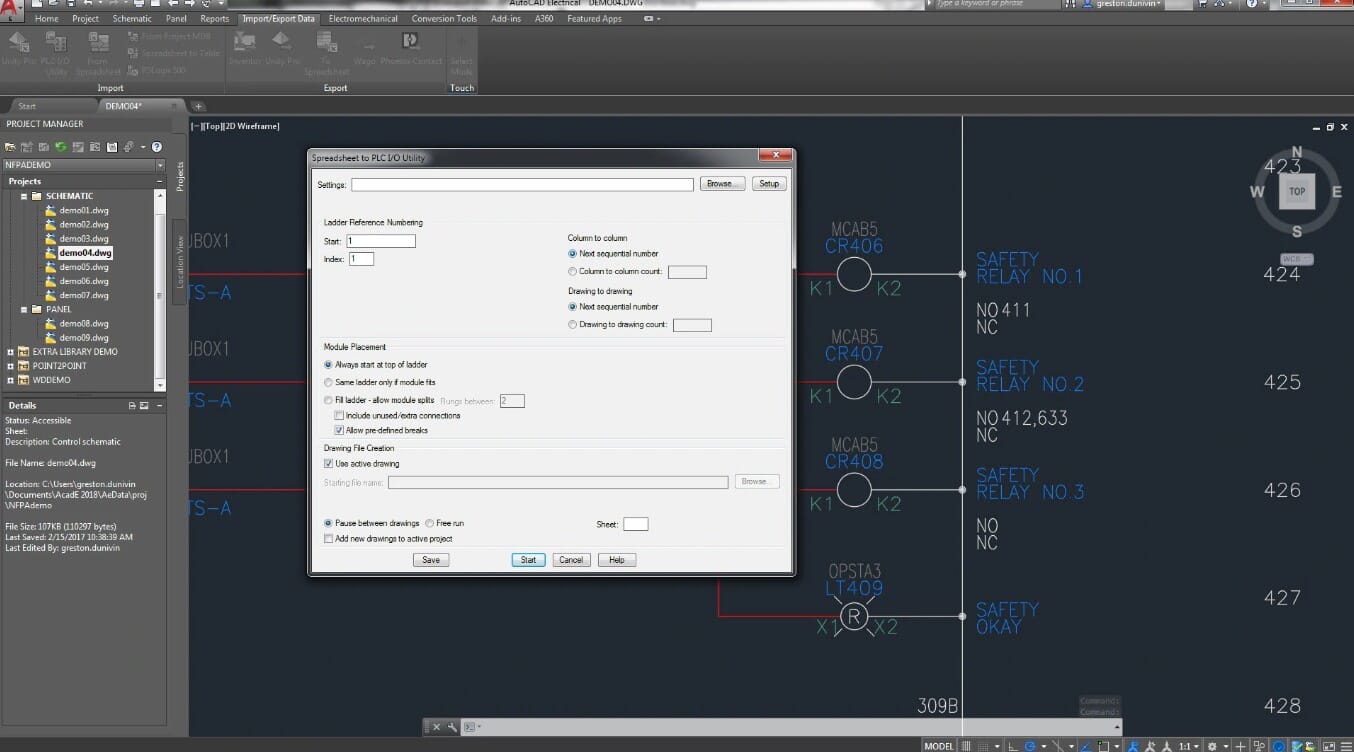Open the To Spreadsheet export tool
This screenshot has width=1354, height=752.
pos(325,52)
